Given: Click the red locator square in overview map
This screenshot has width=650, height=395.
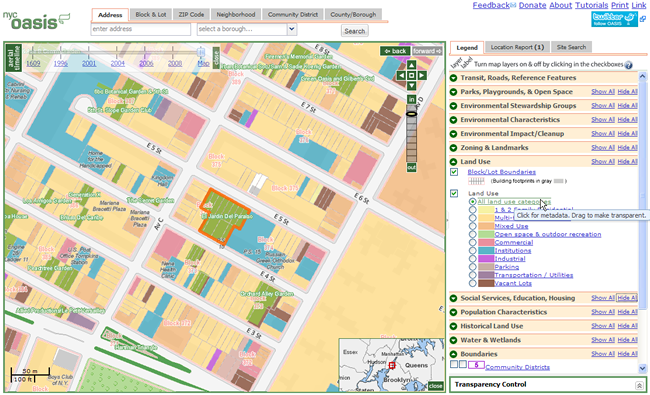Looking at the screenshot, I should click(x=392, y=365).
